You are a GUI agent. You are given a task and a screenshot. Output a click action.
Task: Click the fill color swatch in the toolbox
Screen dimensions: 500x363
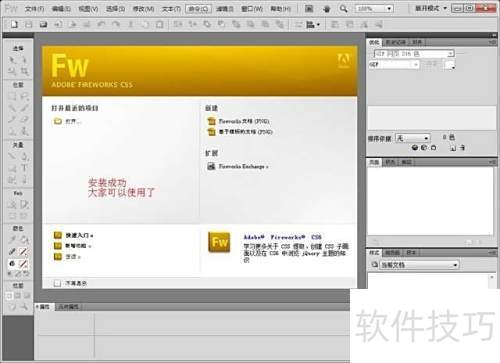coord(23,264)
